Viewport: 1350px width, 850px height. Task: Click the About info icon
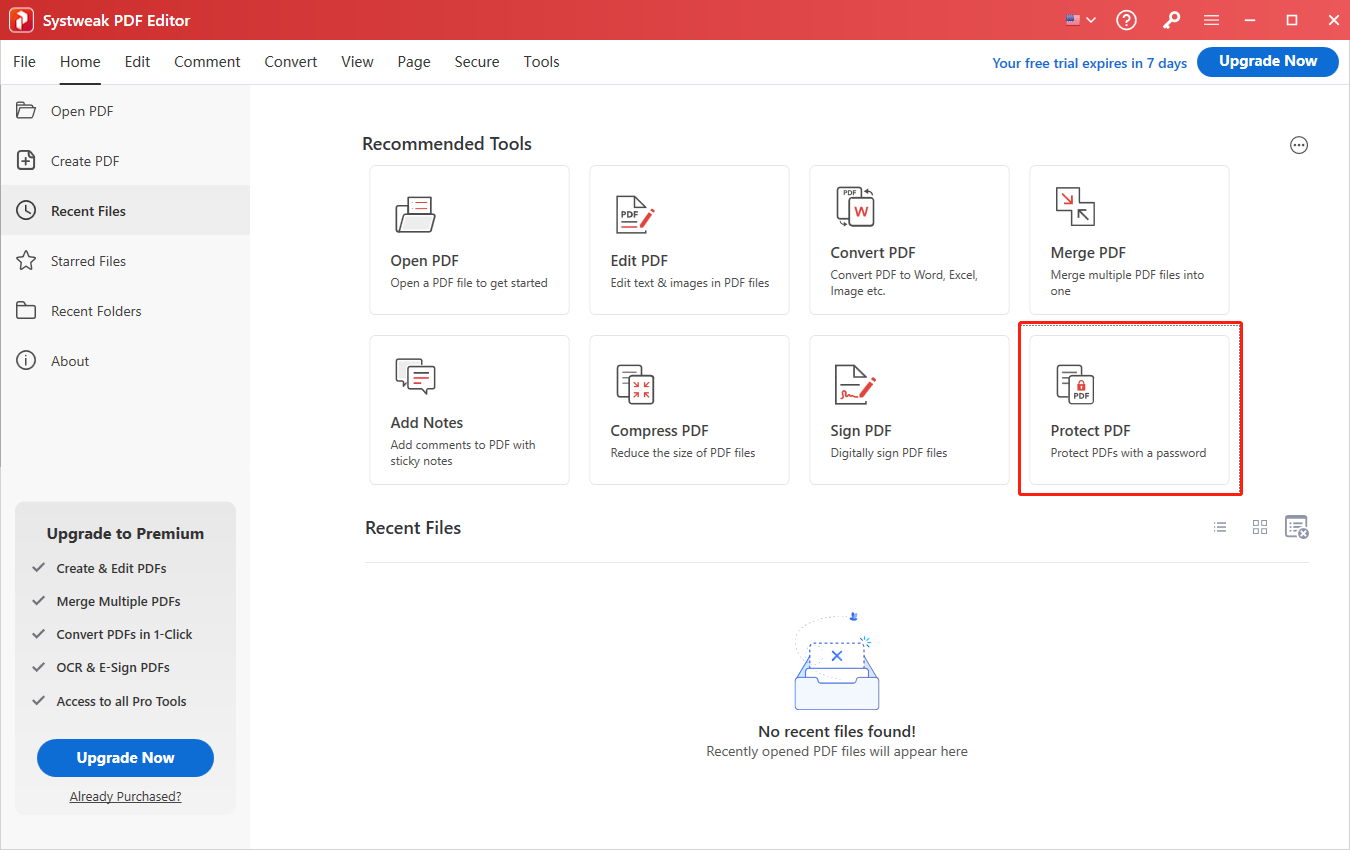(26, 360)
